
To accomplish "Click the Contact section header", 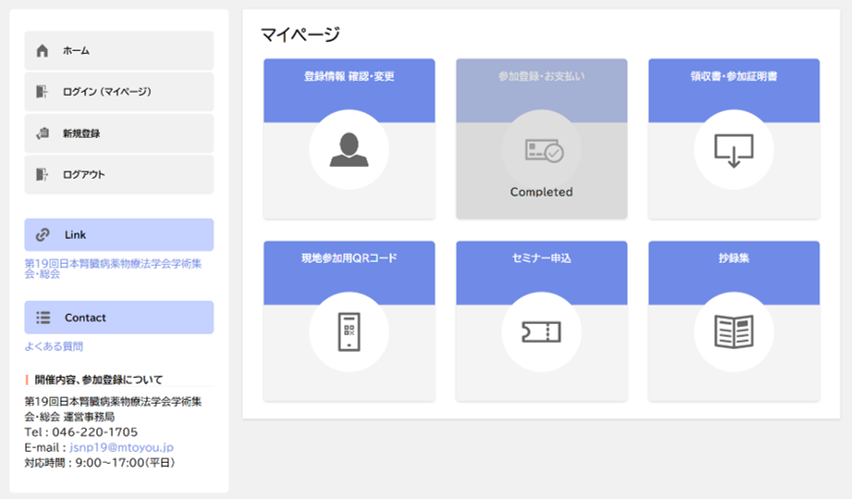I will 119,317.
